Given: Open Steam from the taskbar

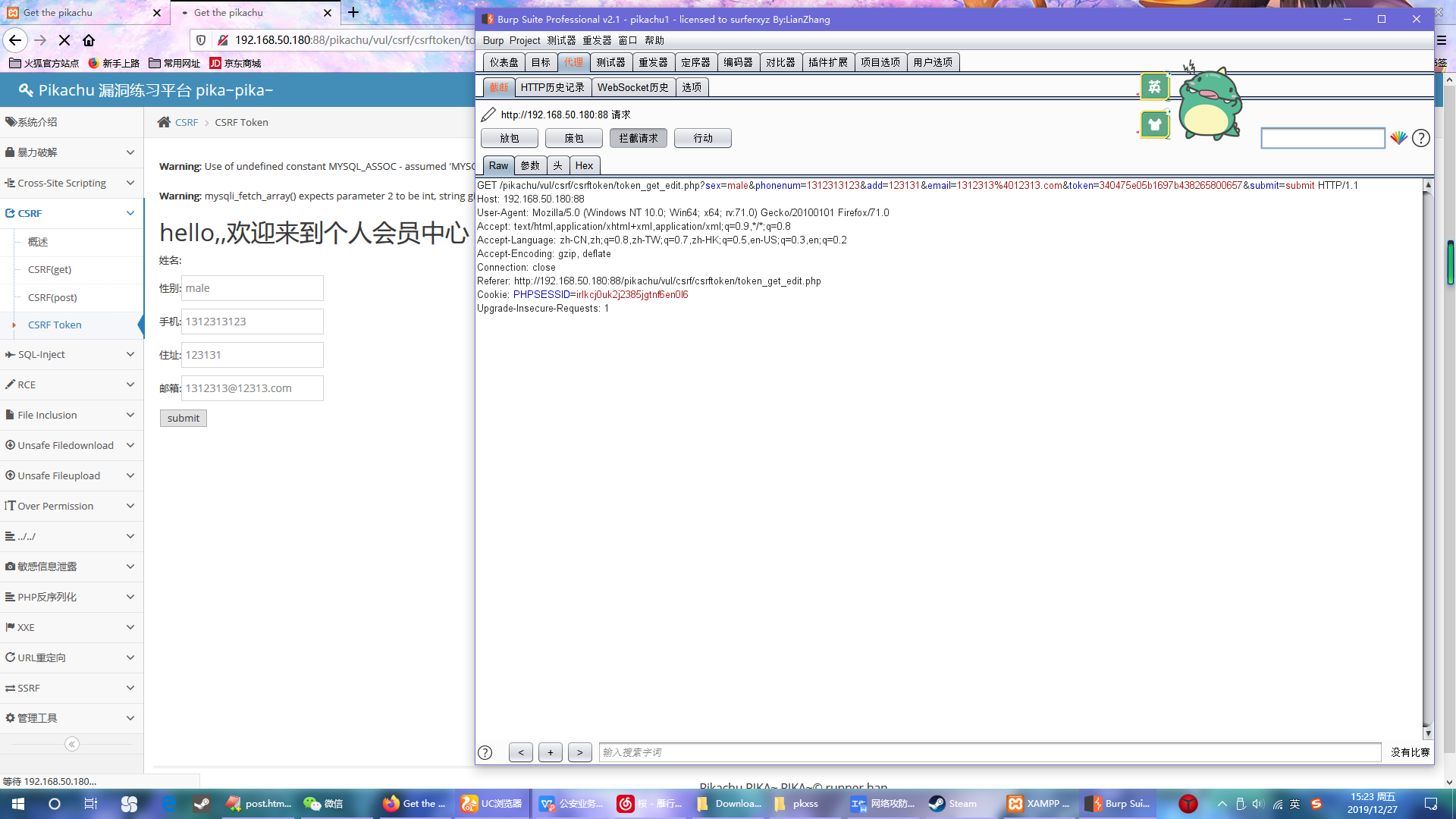Looking at the screenshot, I should (953, 804).
